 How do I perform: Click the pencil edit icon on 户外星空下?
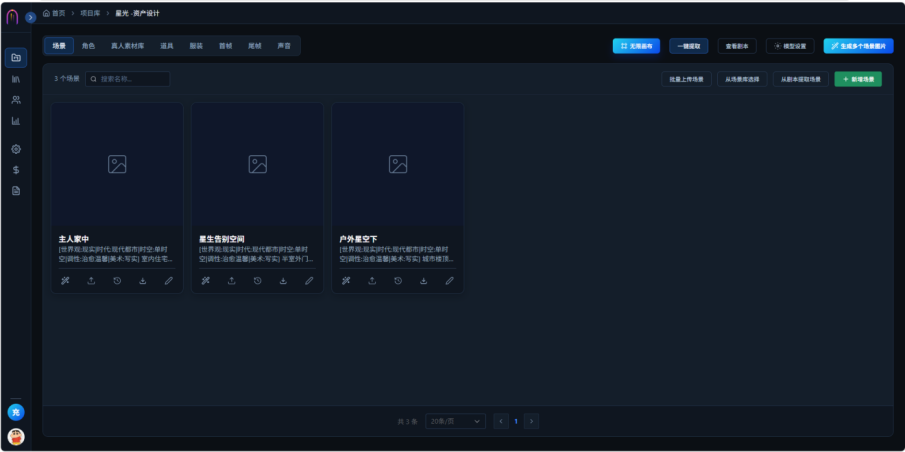pyautogui.click(x=449, y=281)
